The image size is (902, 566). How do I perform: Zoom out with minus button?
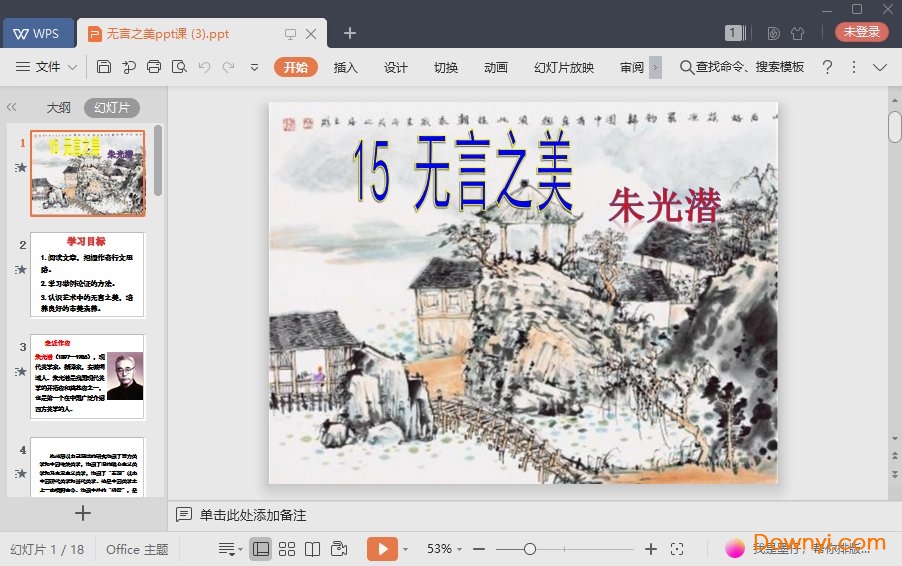pyautogui.click(x=479, y=549)
